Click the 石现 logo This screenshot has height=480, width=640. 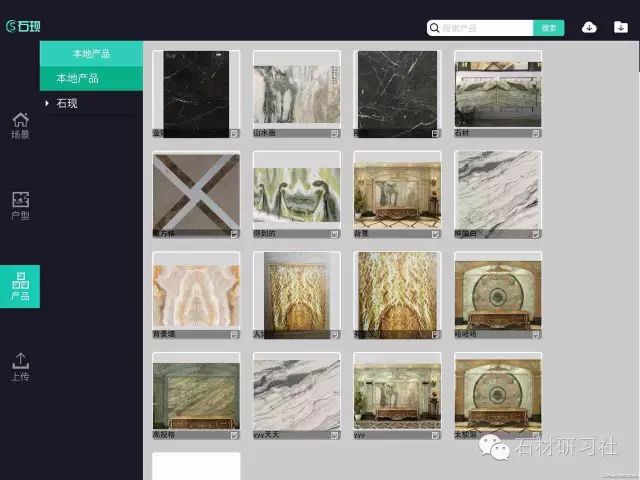pos(23,26)
